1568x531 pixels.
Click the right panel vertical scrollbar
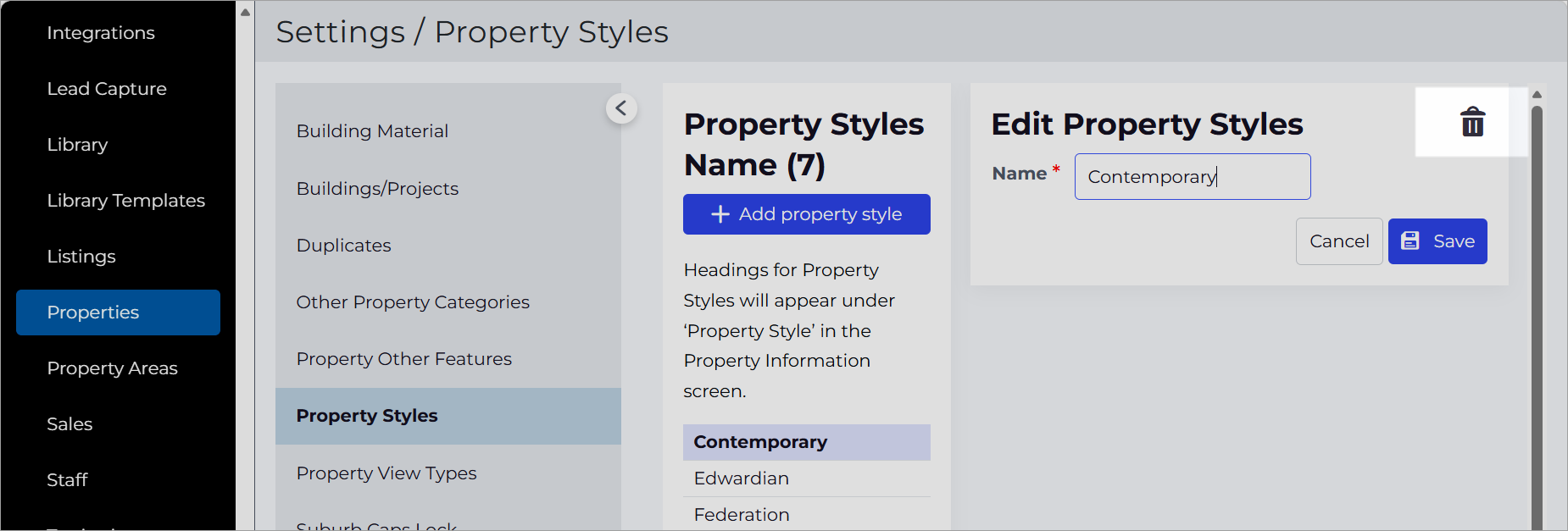tap(1537, 313)
